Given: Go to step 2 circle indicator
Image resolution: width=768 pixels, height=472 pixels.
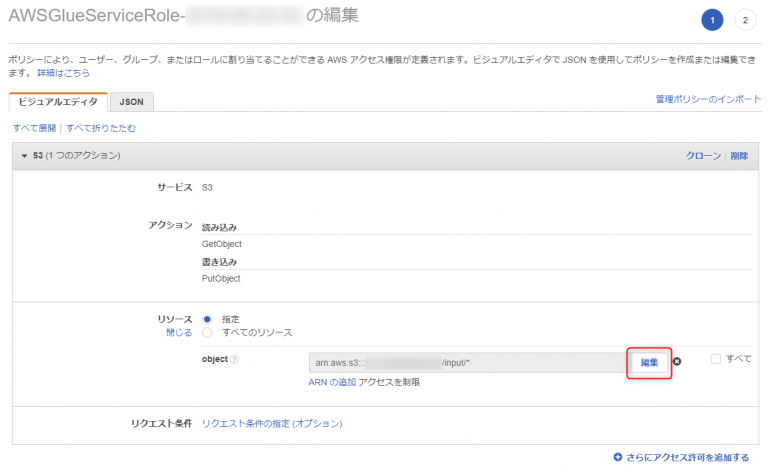Looking at the screenshot, I should 745,20.
